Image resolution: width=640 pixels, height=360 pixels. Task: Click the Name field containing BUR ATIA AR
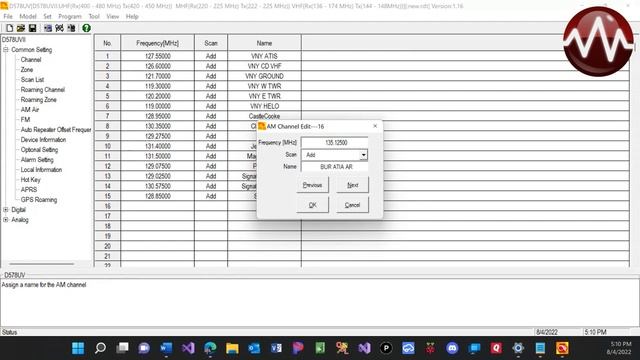coord(335,167)
